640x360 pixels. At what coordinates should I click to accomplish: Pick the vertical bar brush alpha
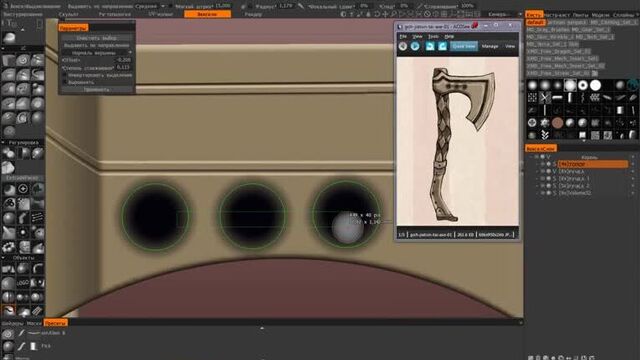tap(570, 98)
